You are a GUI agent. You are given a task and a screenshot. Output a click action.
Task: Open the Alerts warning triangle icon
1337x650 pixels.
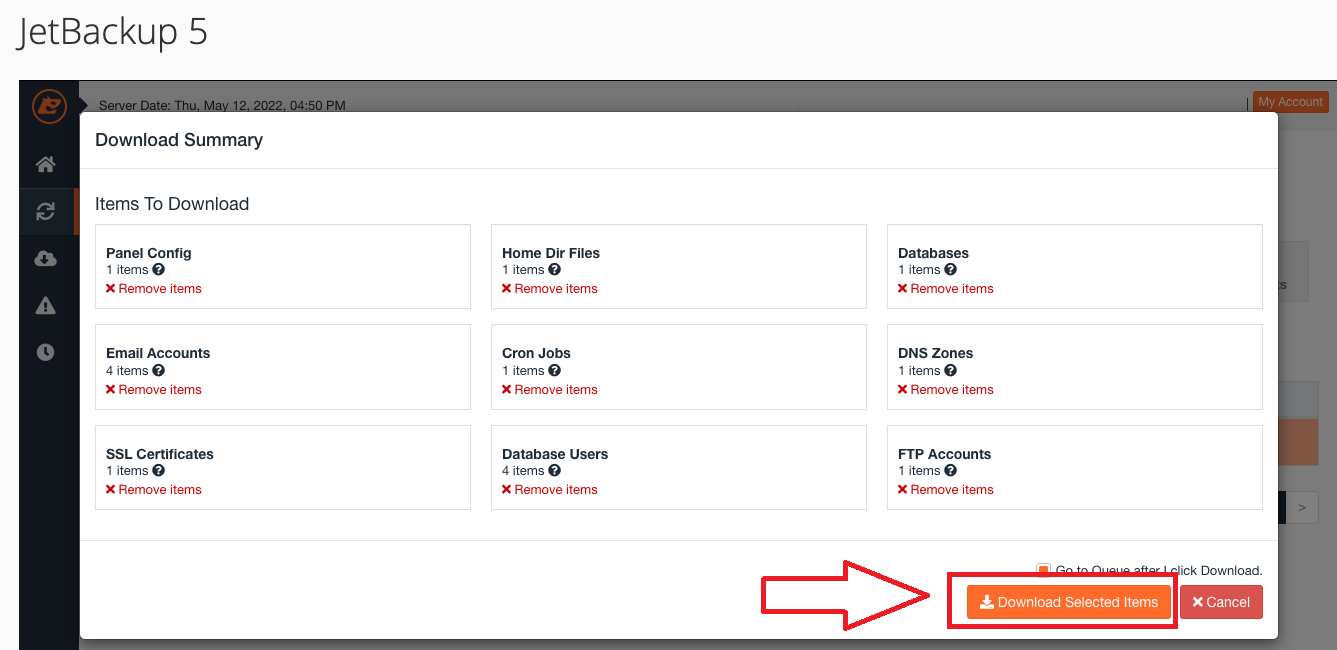pos(45,305)
